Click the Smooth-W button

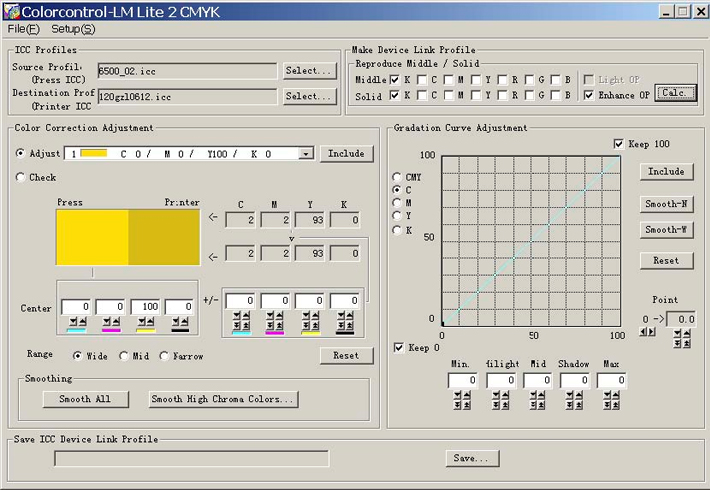tap(667, 230)
